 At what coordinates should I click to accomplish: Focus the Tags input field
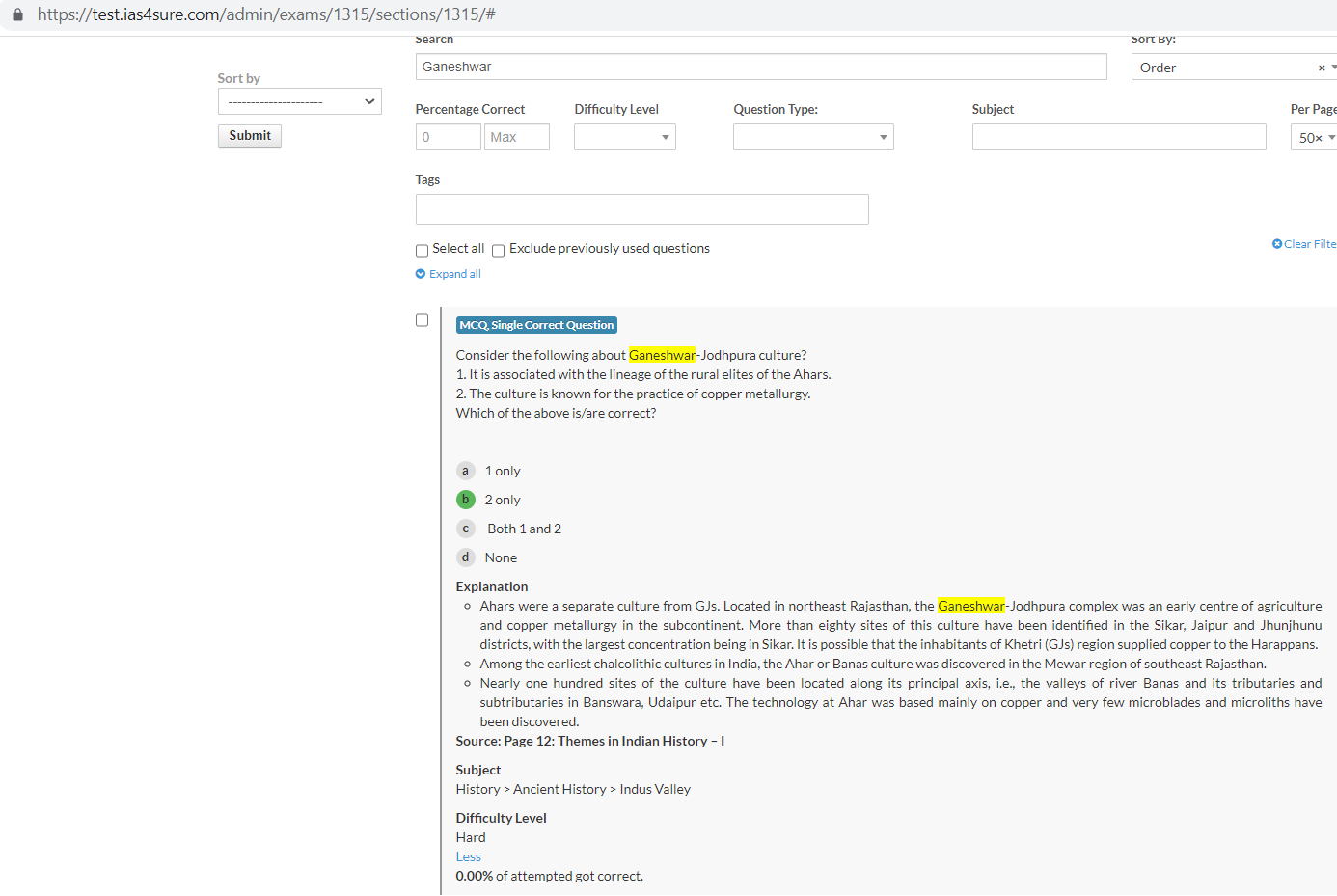pyautogui.click(x=641, y=209)
